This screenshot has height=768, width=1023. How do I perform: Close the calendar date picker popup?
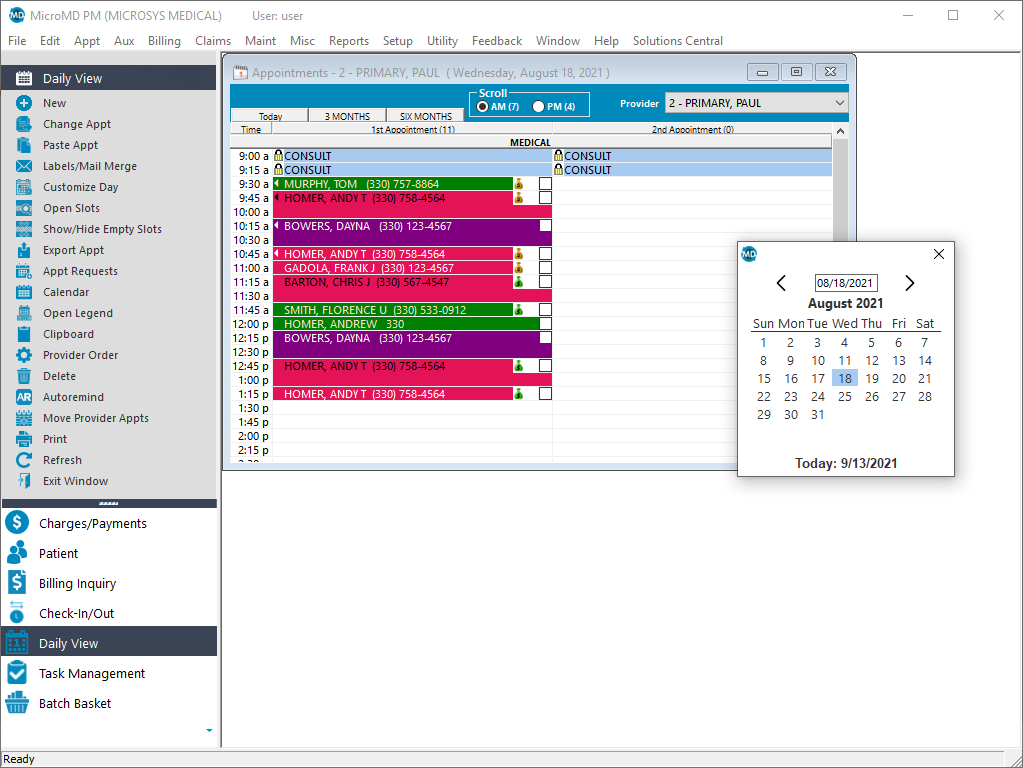tap(938, 254)
